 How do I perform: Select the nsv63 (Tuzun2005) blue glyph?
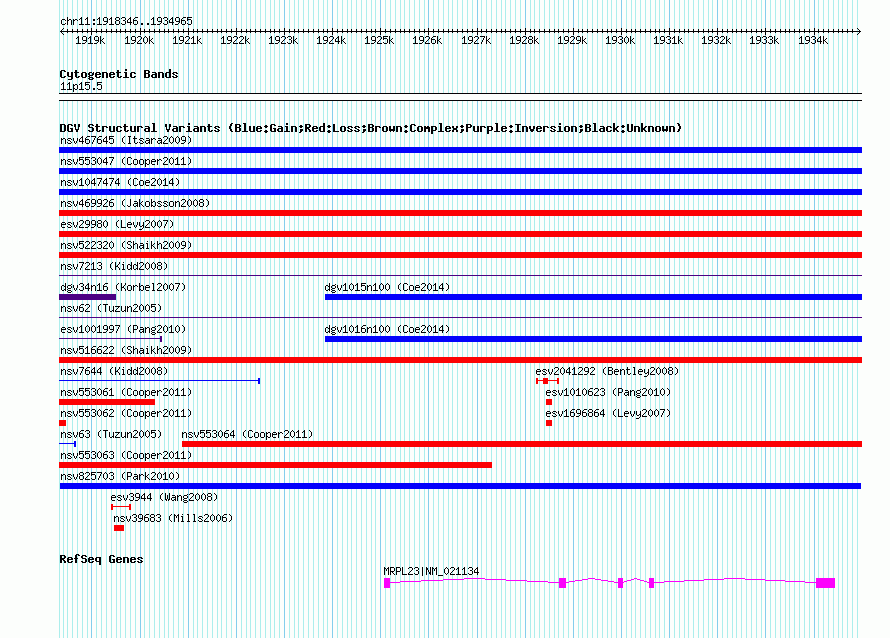[68, 444]
